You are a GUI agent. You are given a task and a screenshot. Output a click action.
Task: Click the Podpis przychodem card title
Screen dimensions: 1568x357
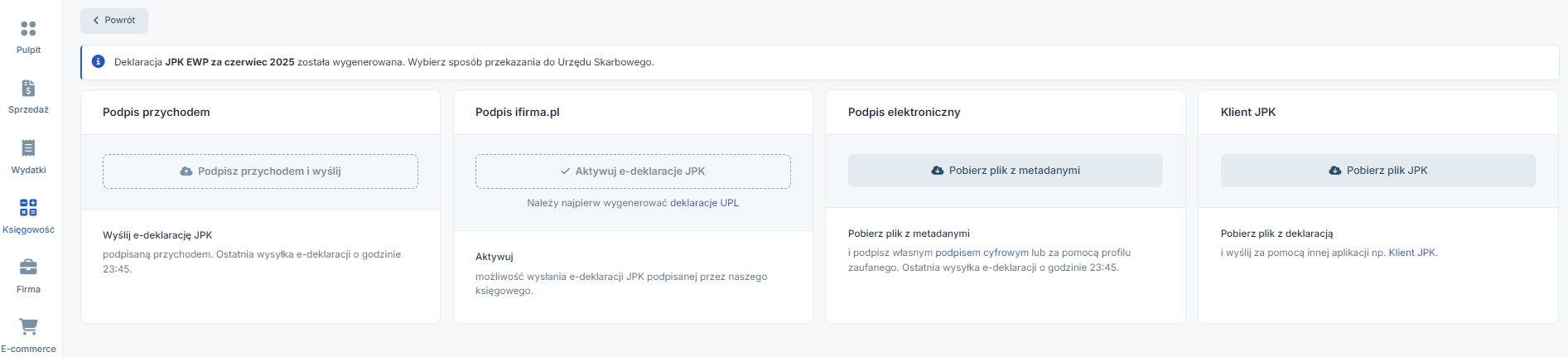pos(157,112)
